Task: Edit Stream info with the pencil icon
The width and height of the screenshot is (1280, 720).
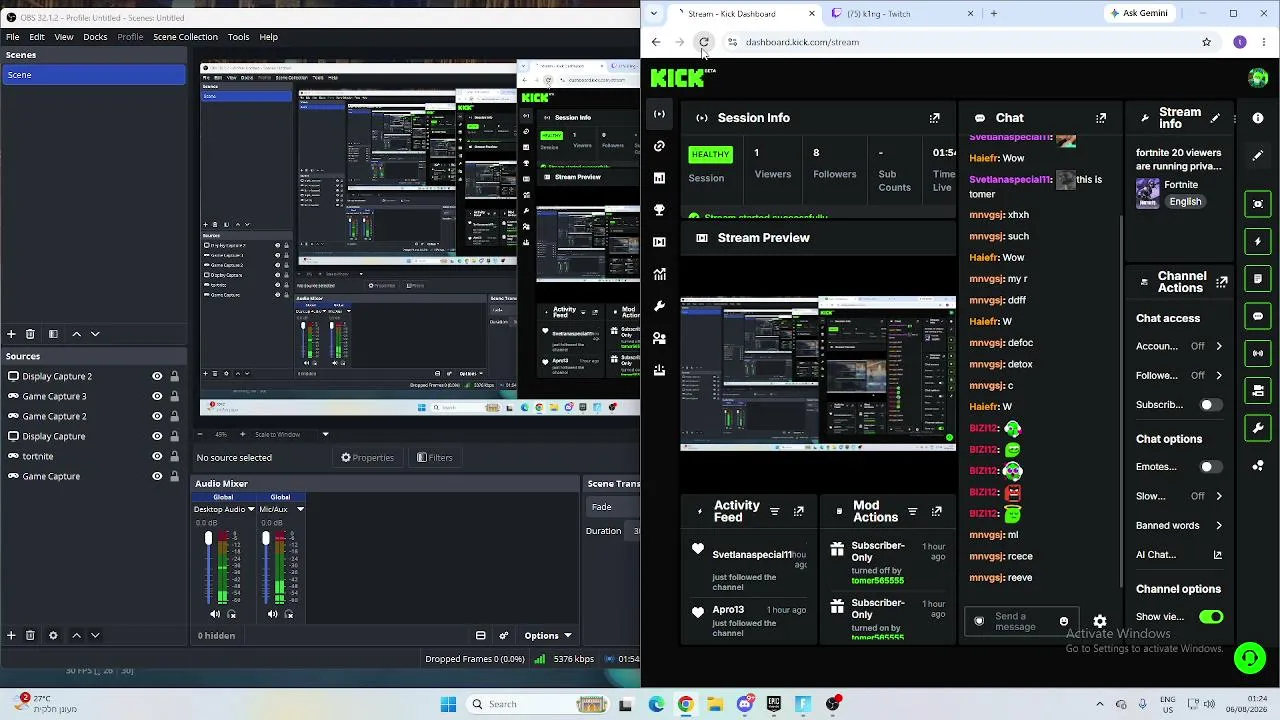Action: (1215, 118)
